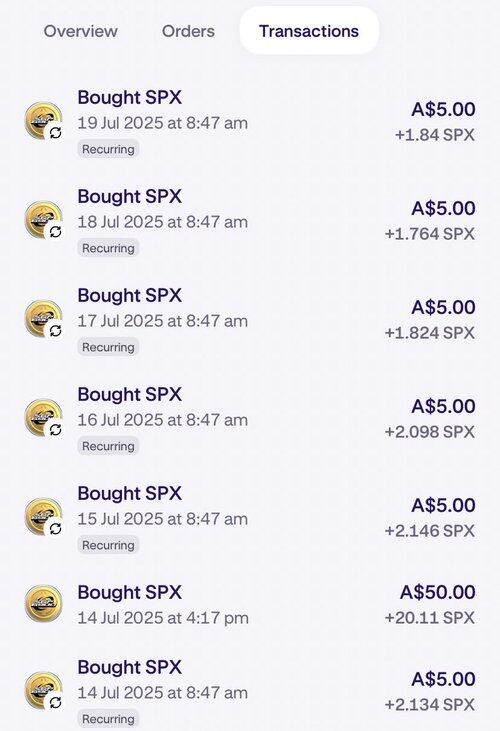
Task: Tap SPX coin icon for A$50.00 purchase
Action: pyautogui.click(x=43, y=604)
